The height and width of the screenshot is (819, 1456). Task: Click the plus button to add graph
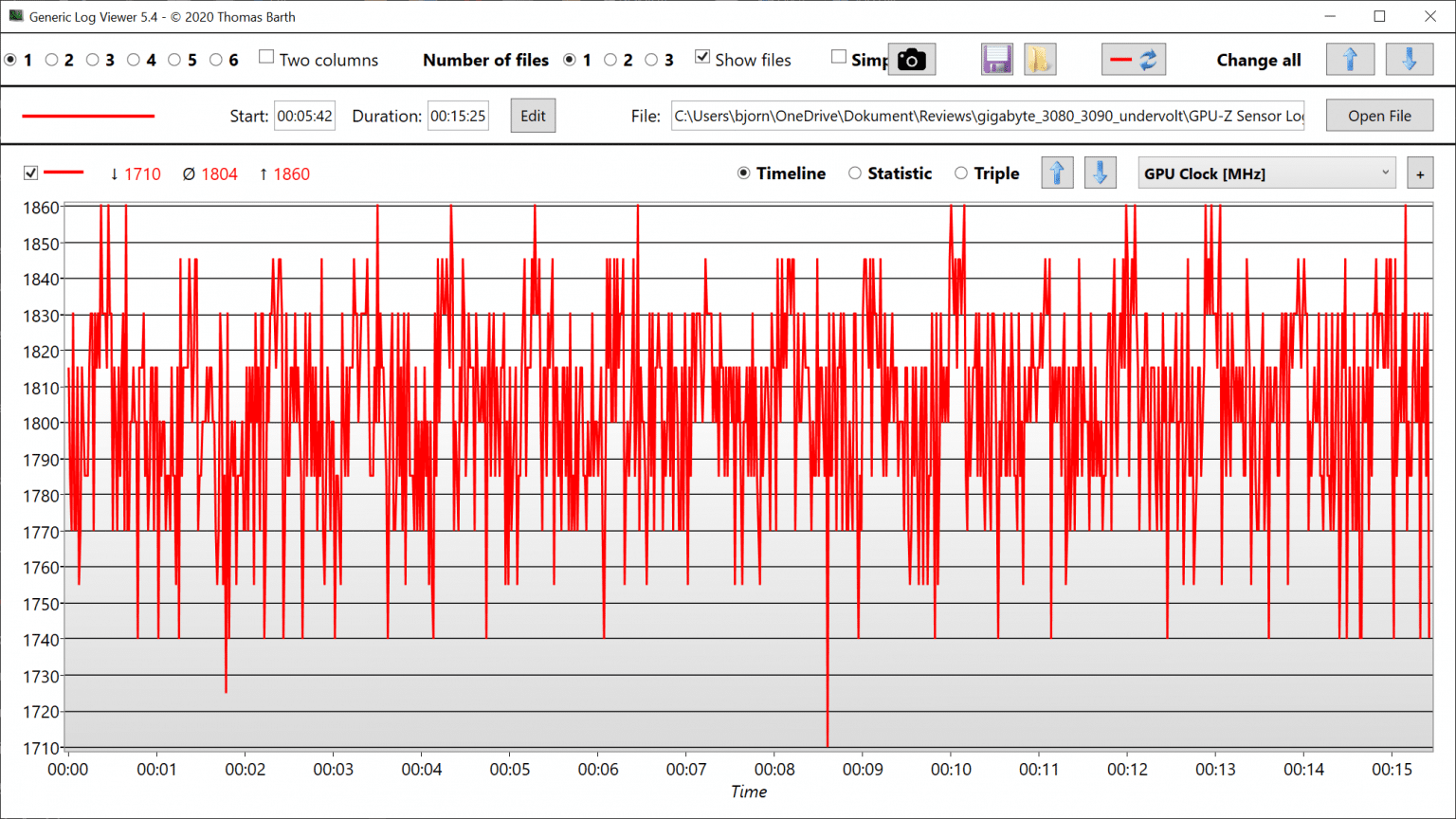coord(1419,174)
